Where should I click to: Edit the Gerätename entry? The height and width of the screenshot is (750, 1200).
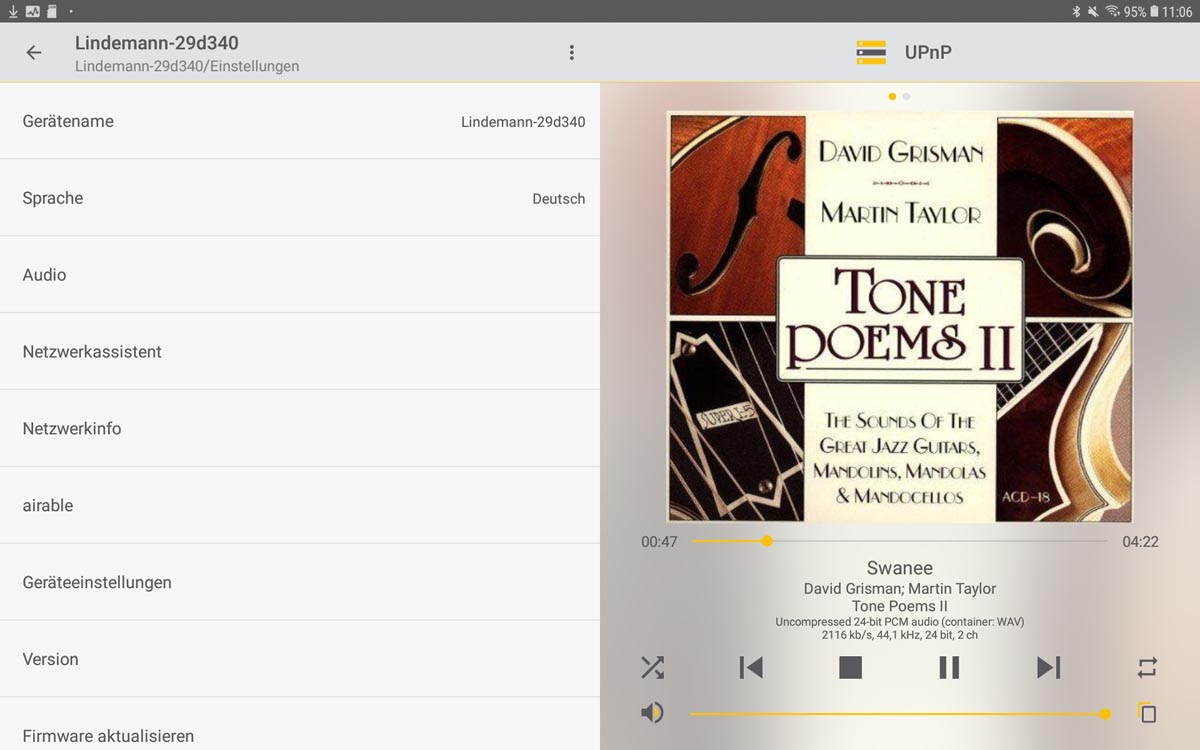(x=300, y=121)
